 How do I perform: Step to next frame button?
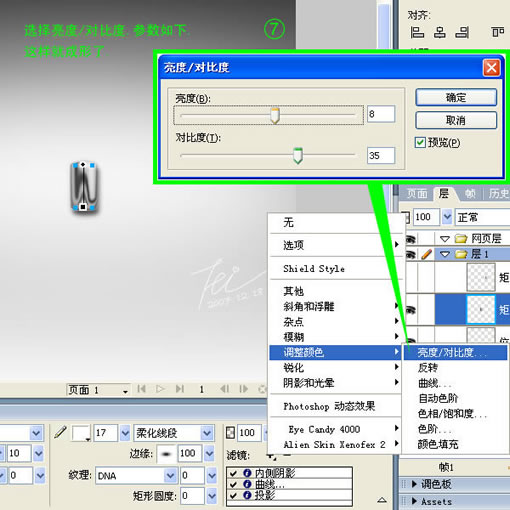pyautogui.click(x=244, y=389)
